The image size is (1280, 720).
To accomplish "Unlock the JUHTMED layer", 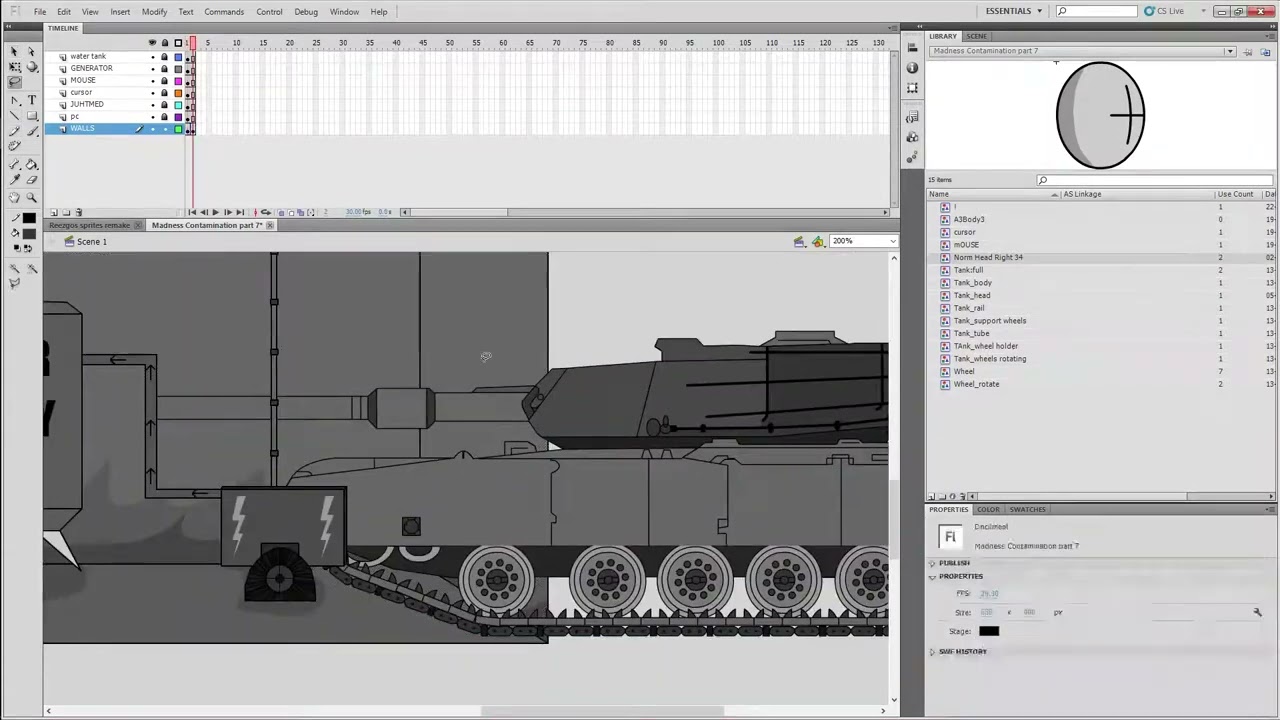I will click(x=165, y=104).
